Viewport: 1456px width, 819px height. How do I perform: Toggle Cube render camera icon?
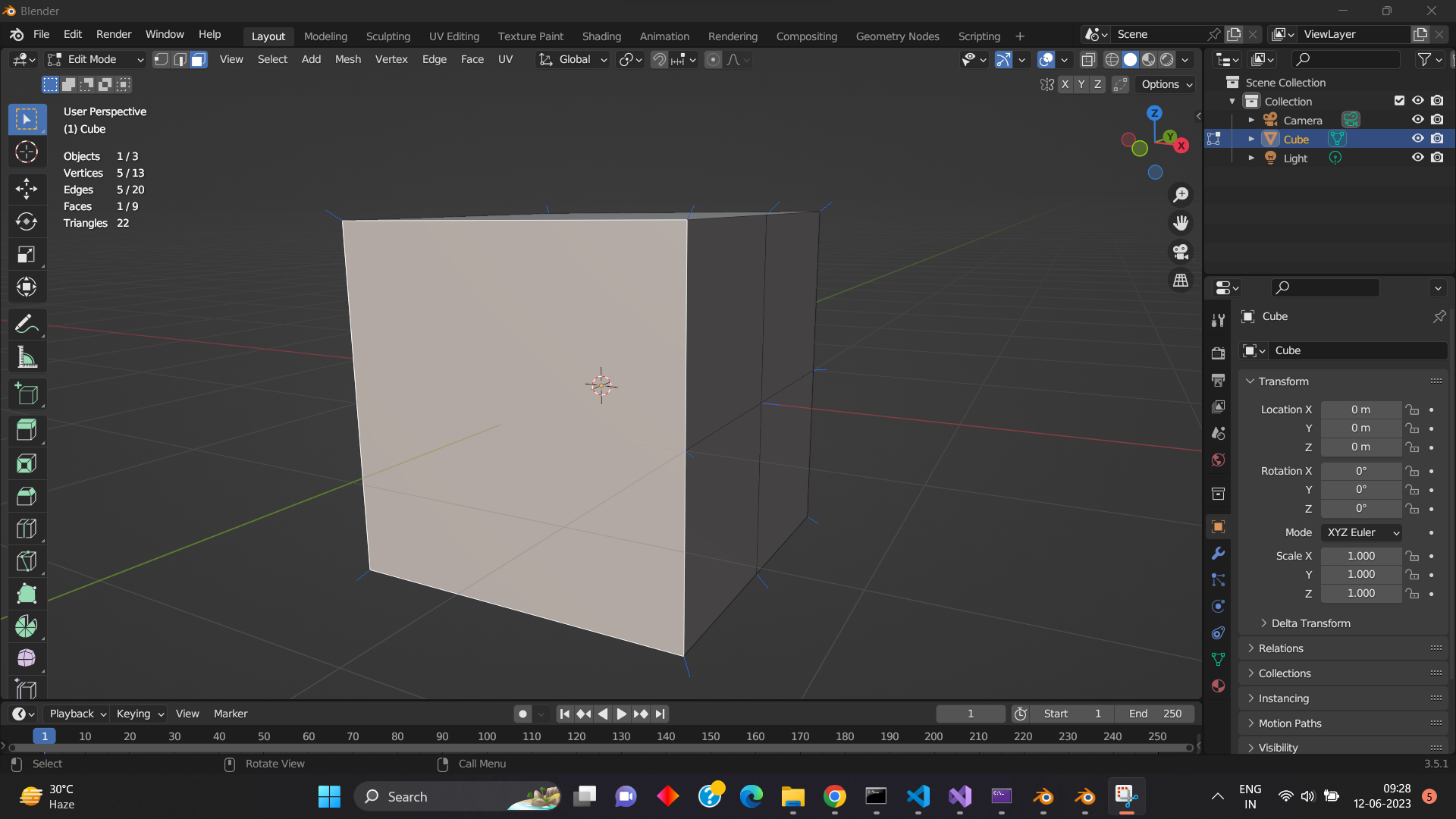coord(1437,139)
